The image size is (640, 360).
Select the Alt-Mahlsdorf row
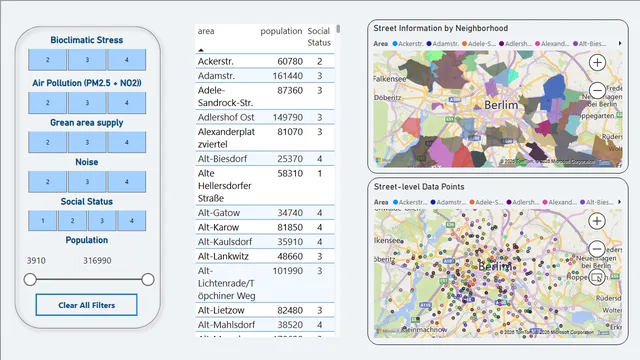tap(265, 324)
